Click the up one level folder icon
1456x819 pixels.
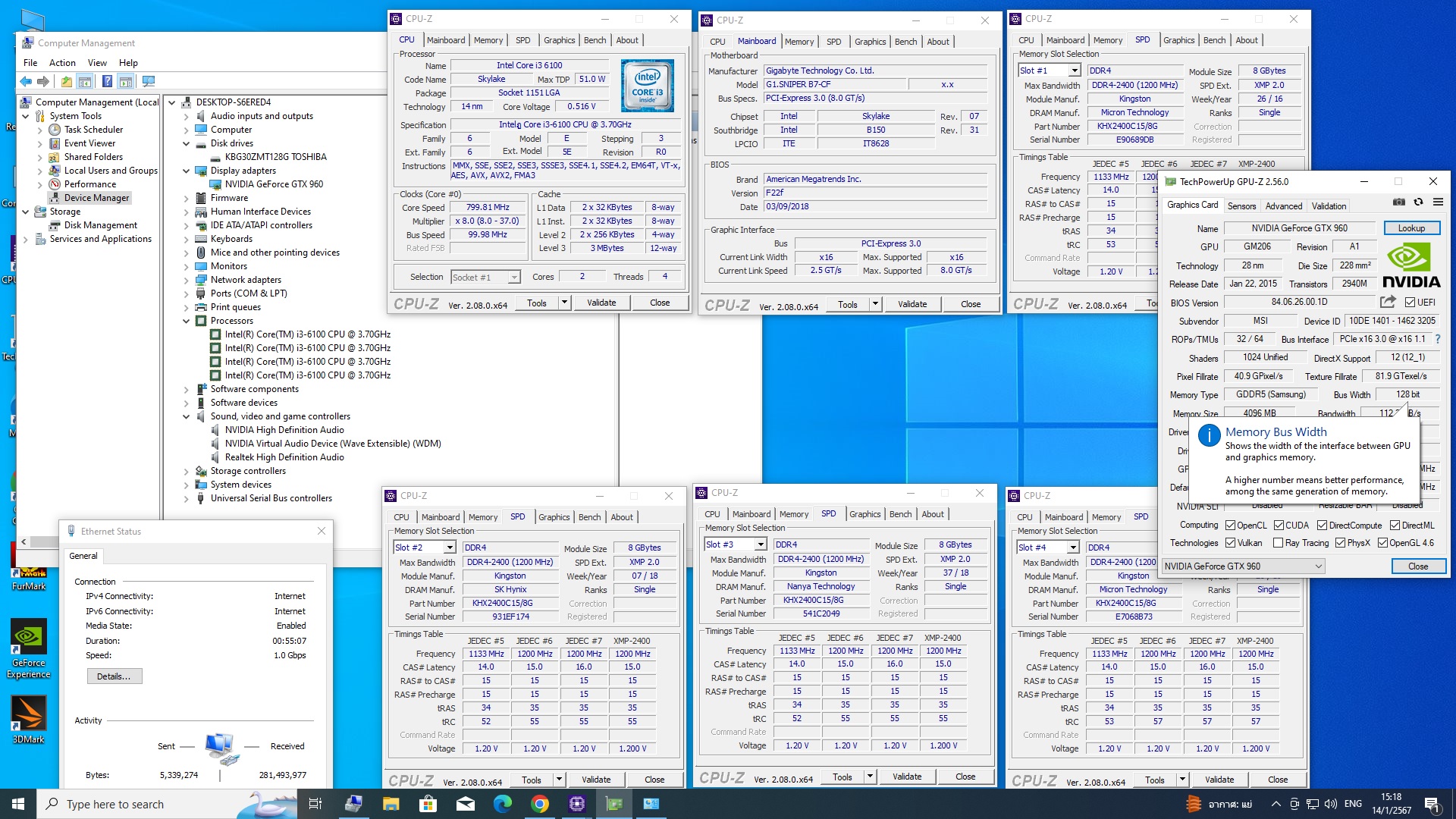click(x=67, y=81)
